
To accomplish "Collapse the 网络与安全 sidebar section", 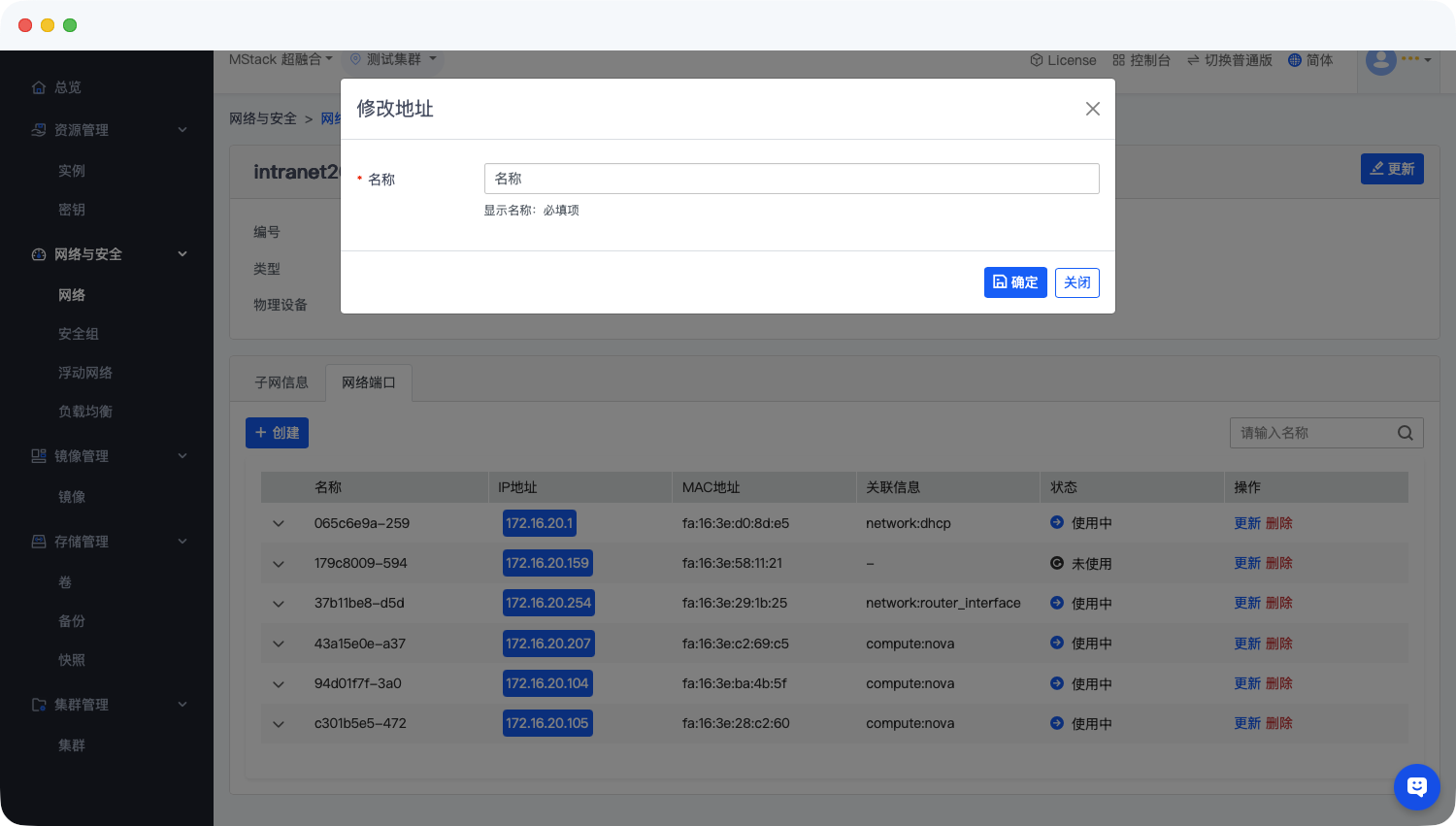I will click(x=182, y=254).
